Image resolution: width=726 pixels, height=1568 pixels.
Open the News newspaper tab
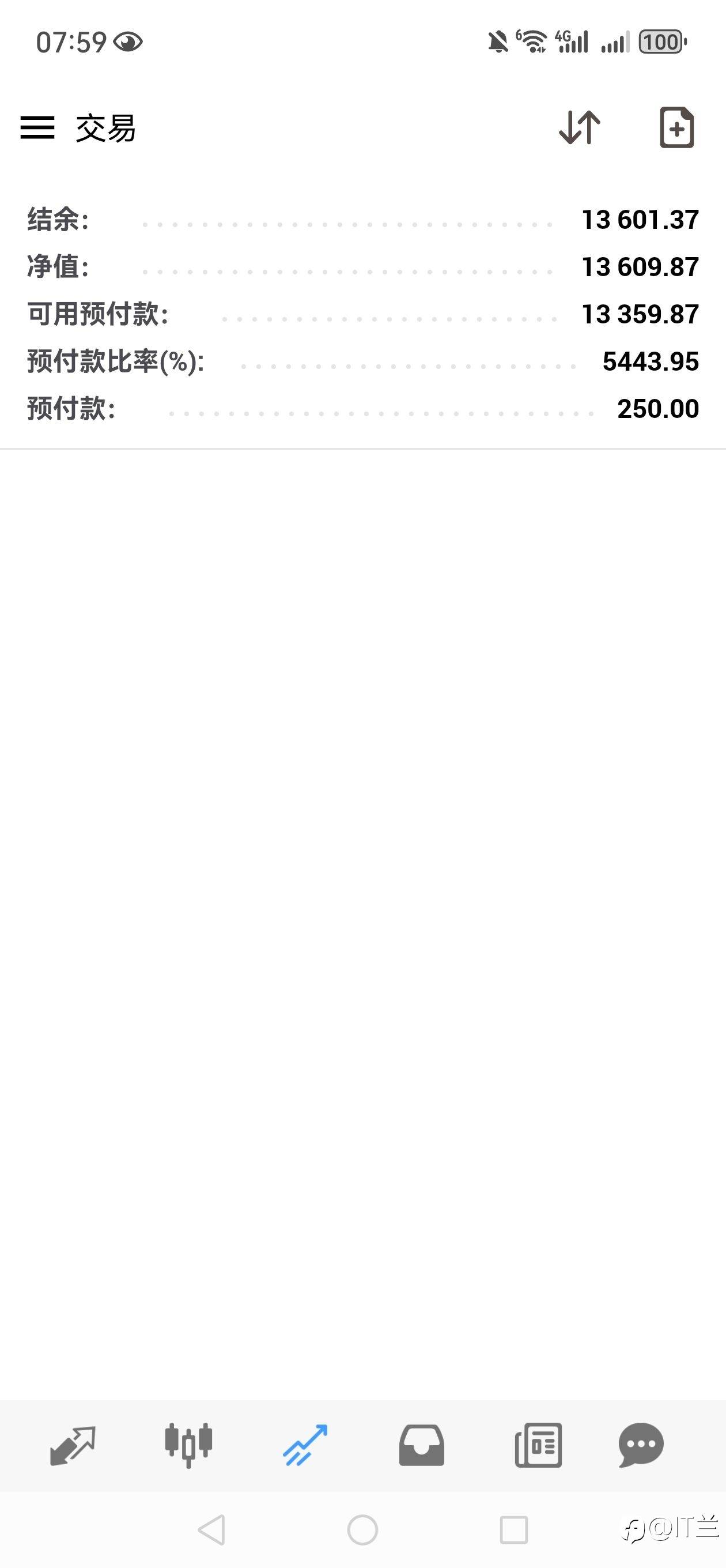538,1445
